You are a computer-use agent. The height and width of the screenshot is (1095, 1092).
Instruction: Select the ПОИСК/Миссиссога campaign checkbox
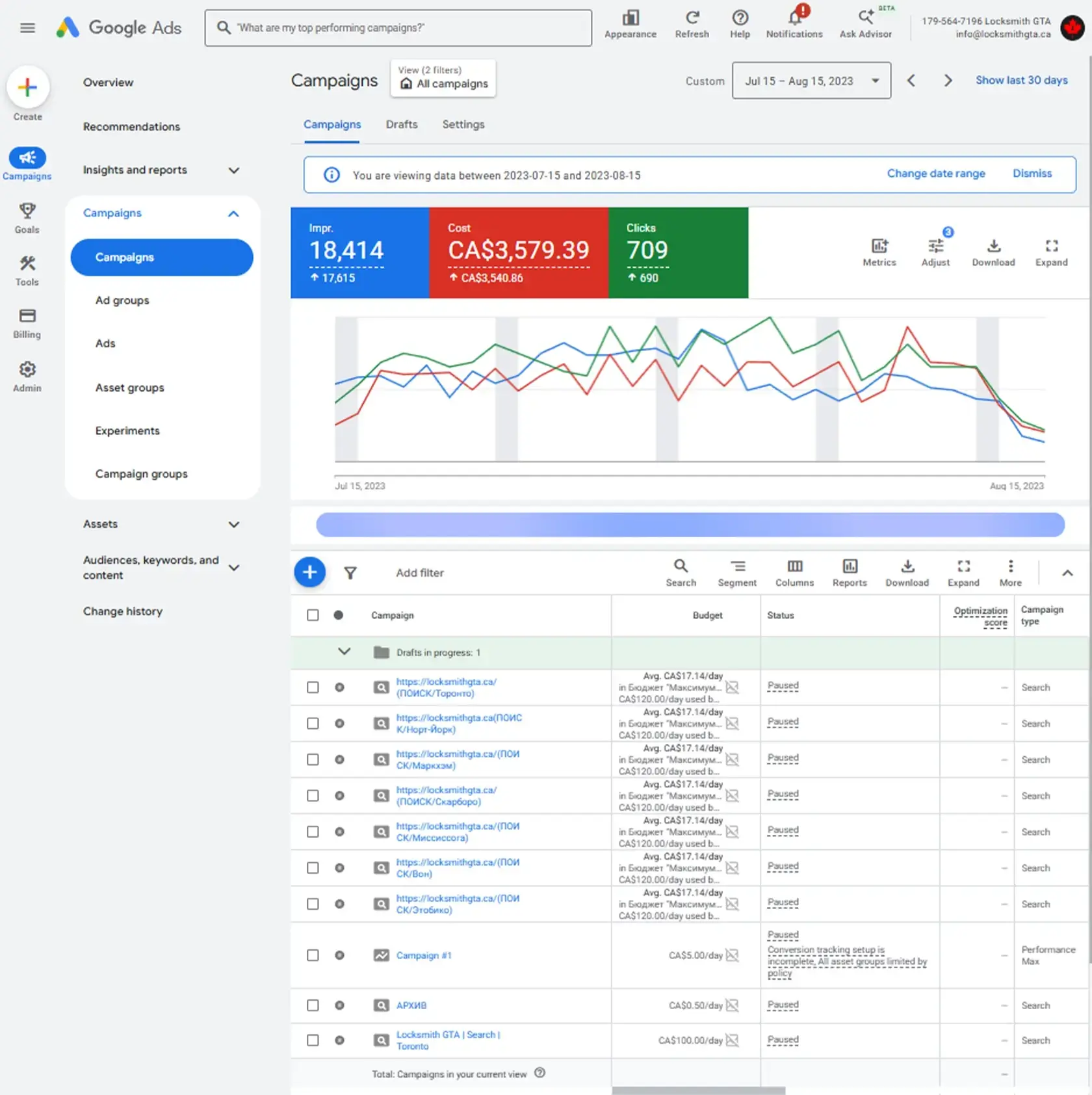[x=313, y=832]
